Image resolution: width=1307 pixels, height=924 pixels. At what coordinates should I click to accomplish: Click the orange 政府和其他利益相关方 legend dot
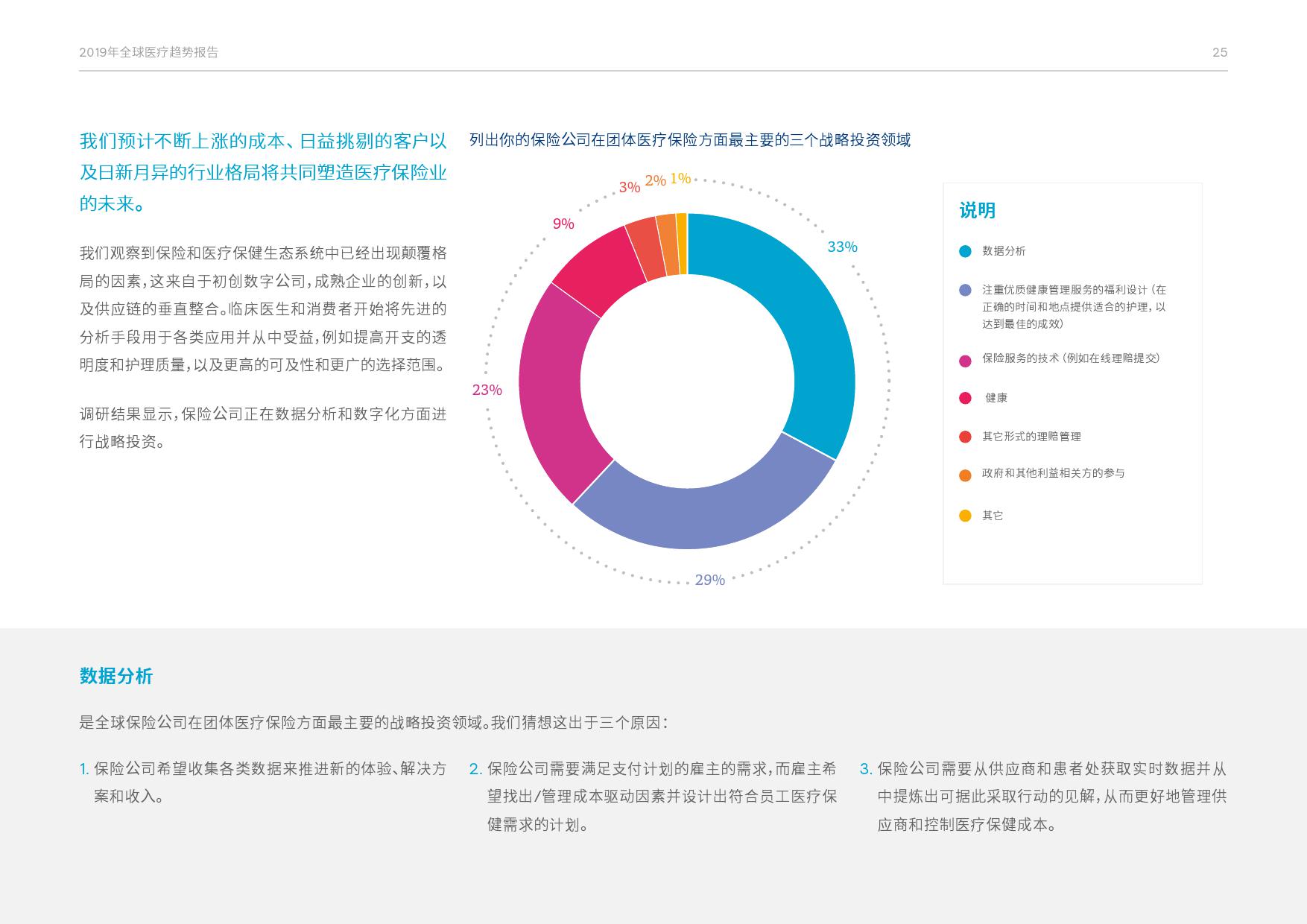click(x=965, y=475)
